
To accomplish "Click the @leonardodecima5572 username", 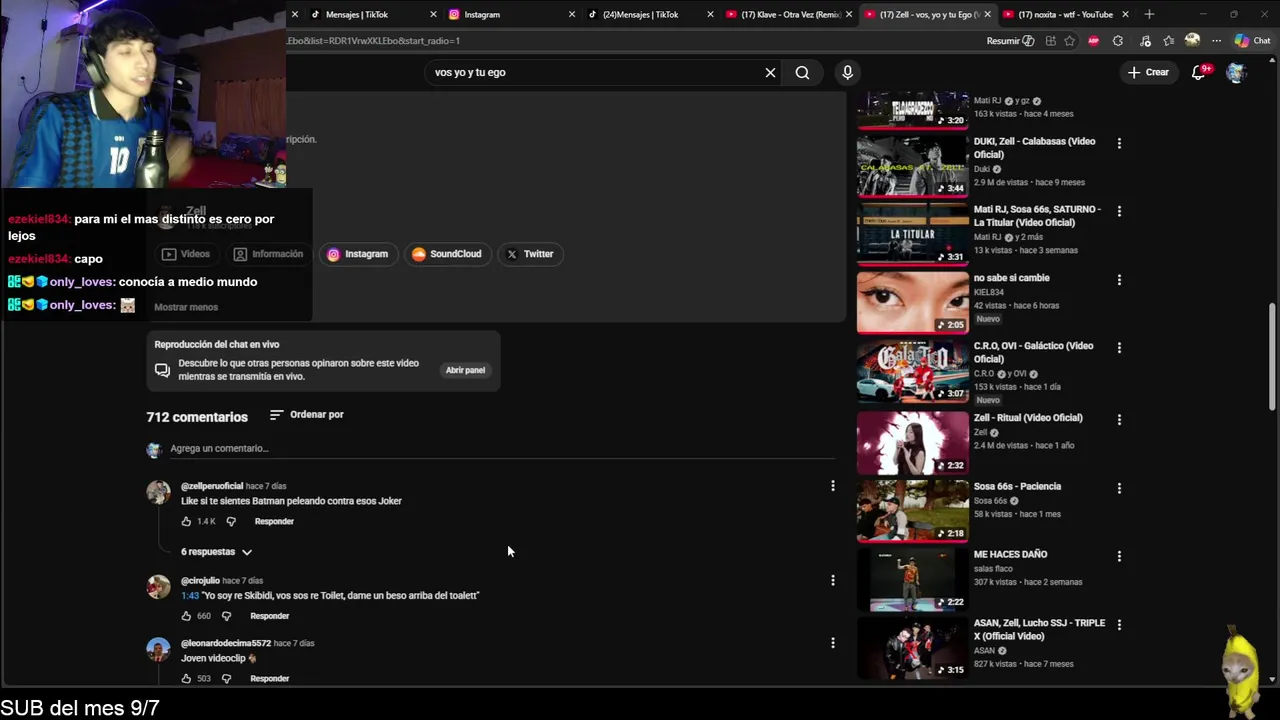I will point(226,643).
